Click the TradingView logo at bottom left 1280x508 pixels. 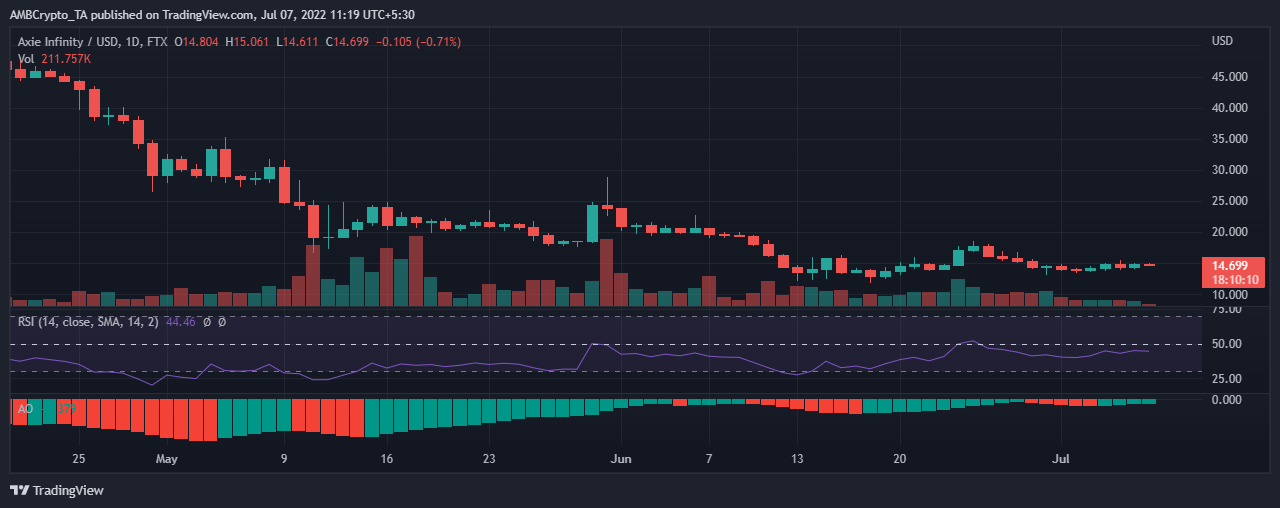tap(57, 490)
